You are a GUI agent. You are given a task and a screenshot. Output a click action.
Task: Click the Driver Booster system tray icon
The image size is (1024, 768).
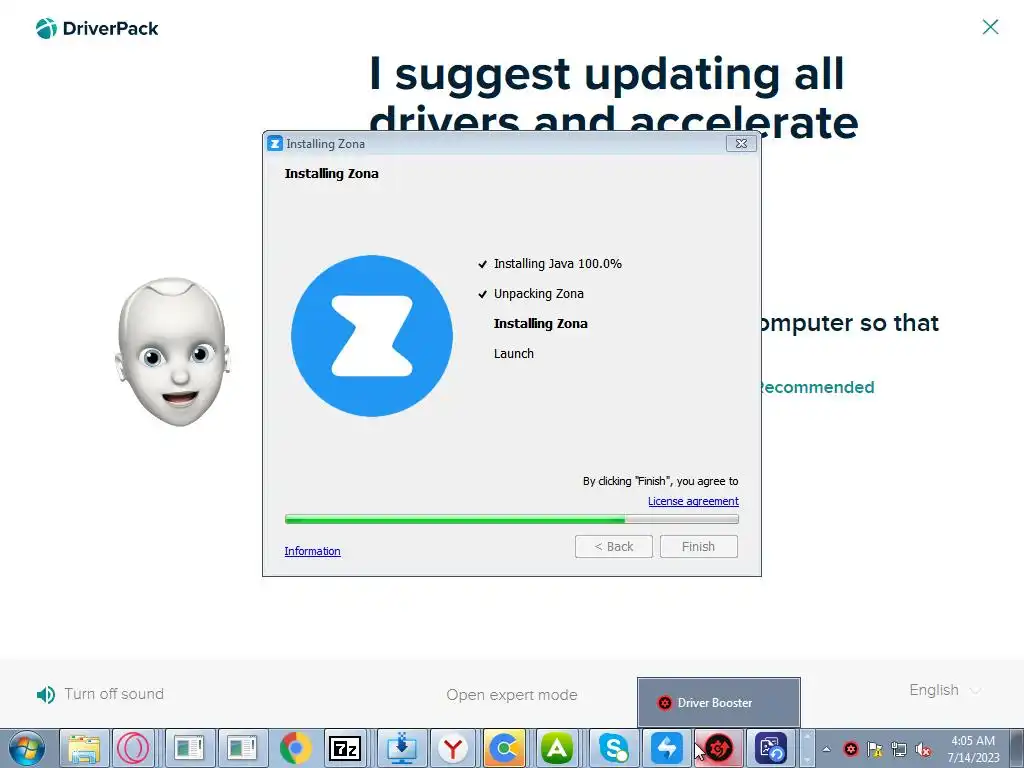coord(850,749)
